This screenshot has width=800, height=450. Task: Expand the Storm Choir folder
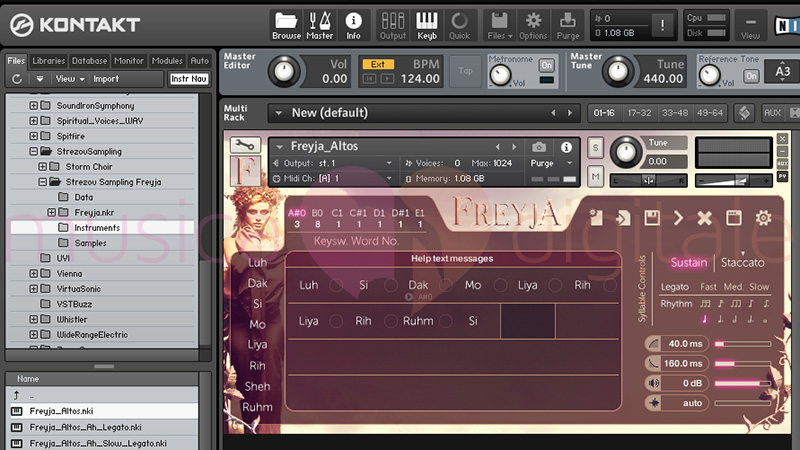click(x=42, y=166)
